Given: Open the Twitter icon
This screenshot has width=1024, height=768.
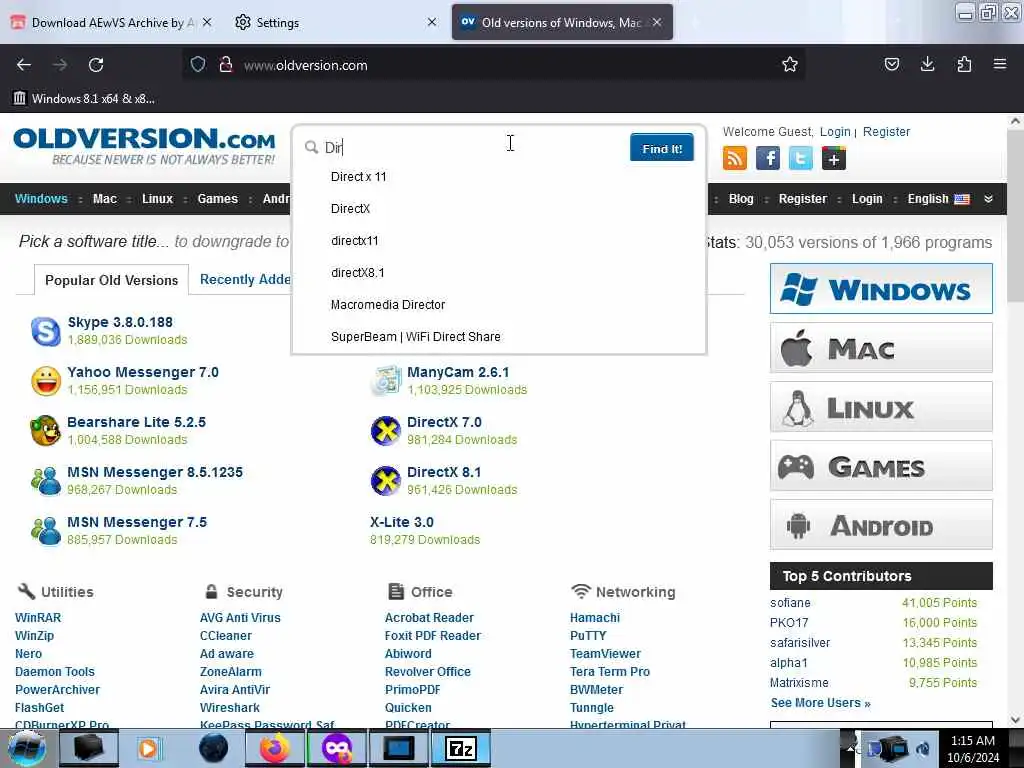Looking at the screenshot, I should (801, 158).
